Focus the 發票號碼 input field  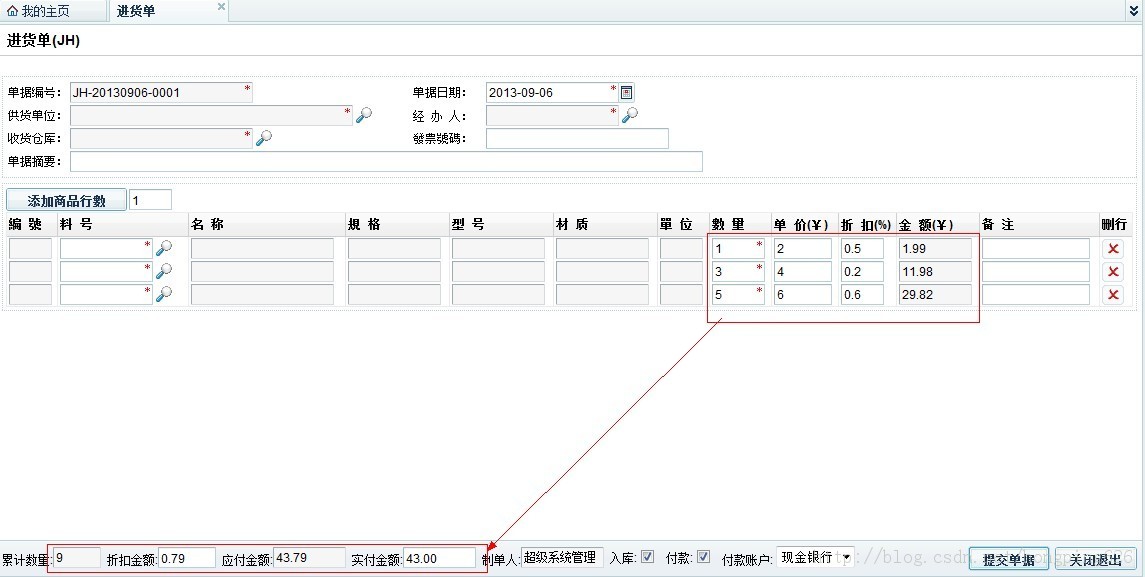click(577, 139)
